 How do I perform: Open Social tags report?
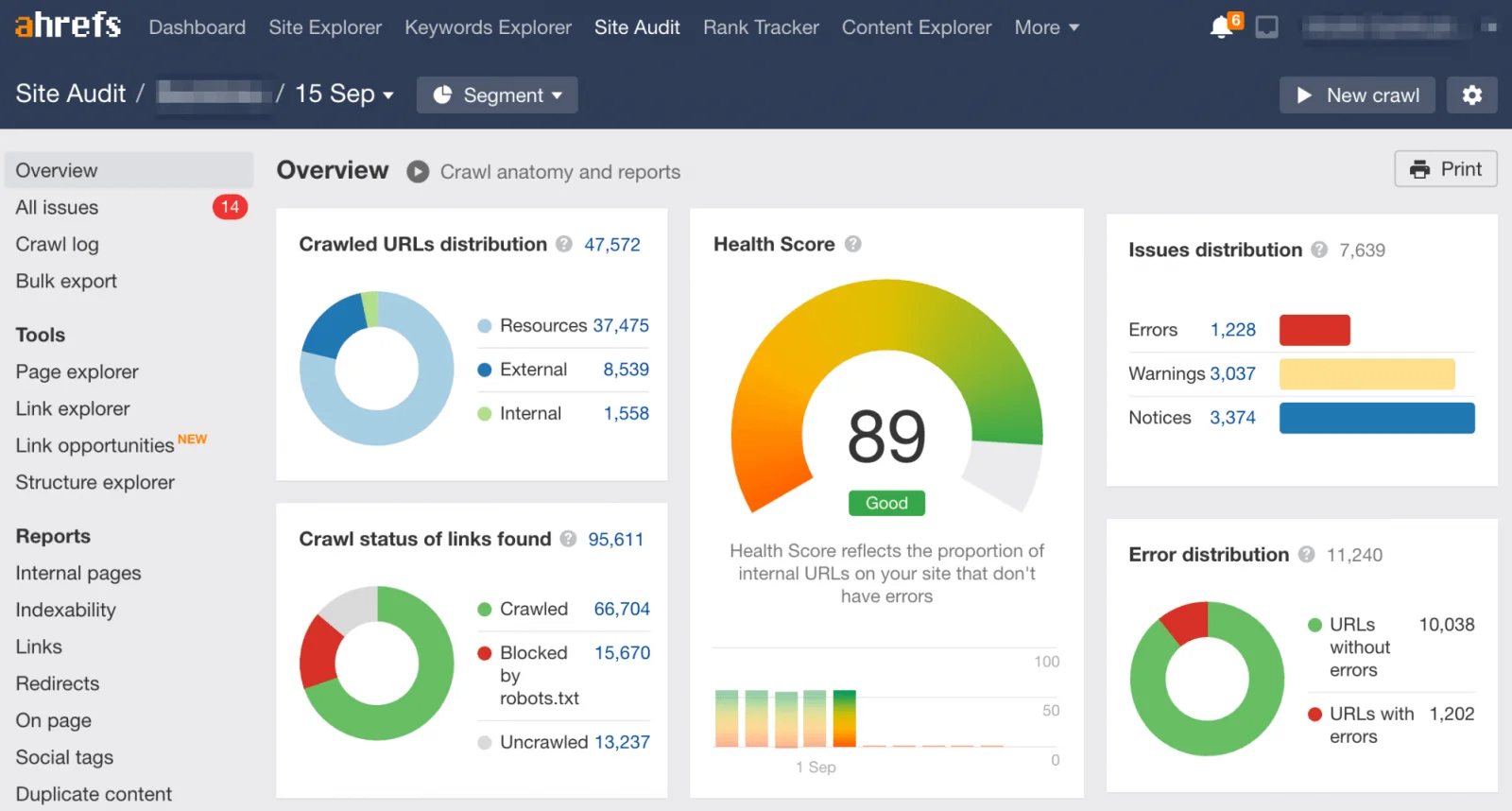(64, 757)
